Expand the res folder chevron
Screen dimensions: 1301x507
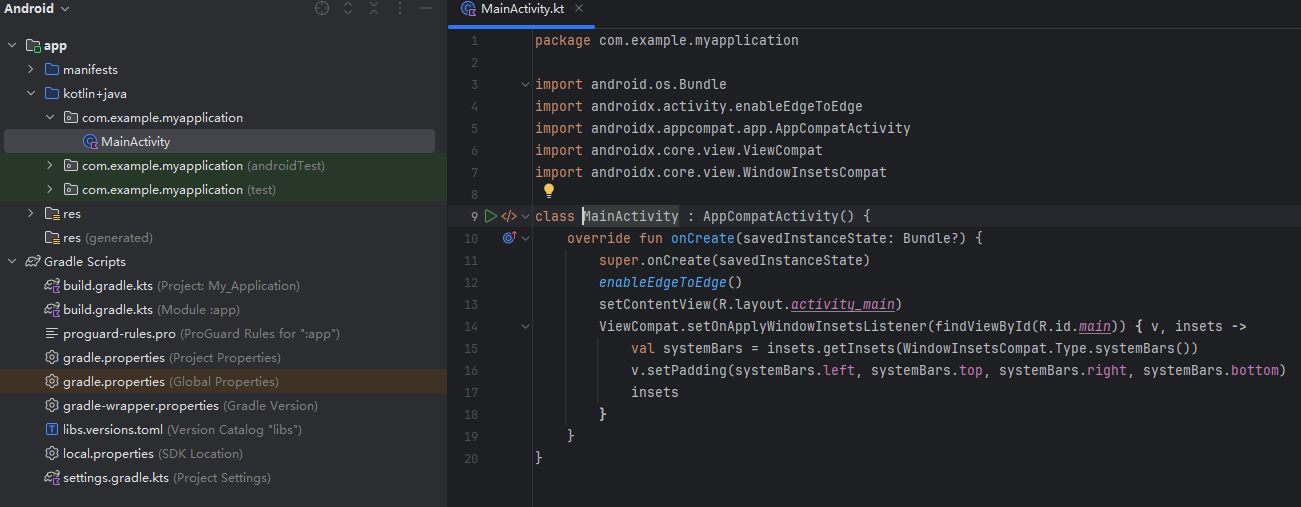[x=31, y=214]
